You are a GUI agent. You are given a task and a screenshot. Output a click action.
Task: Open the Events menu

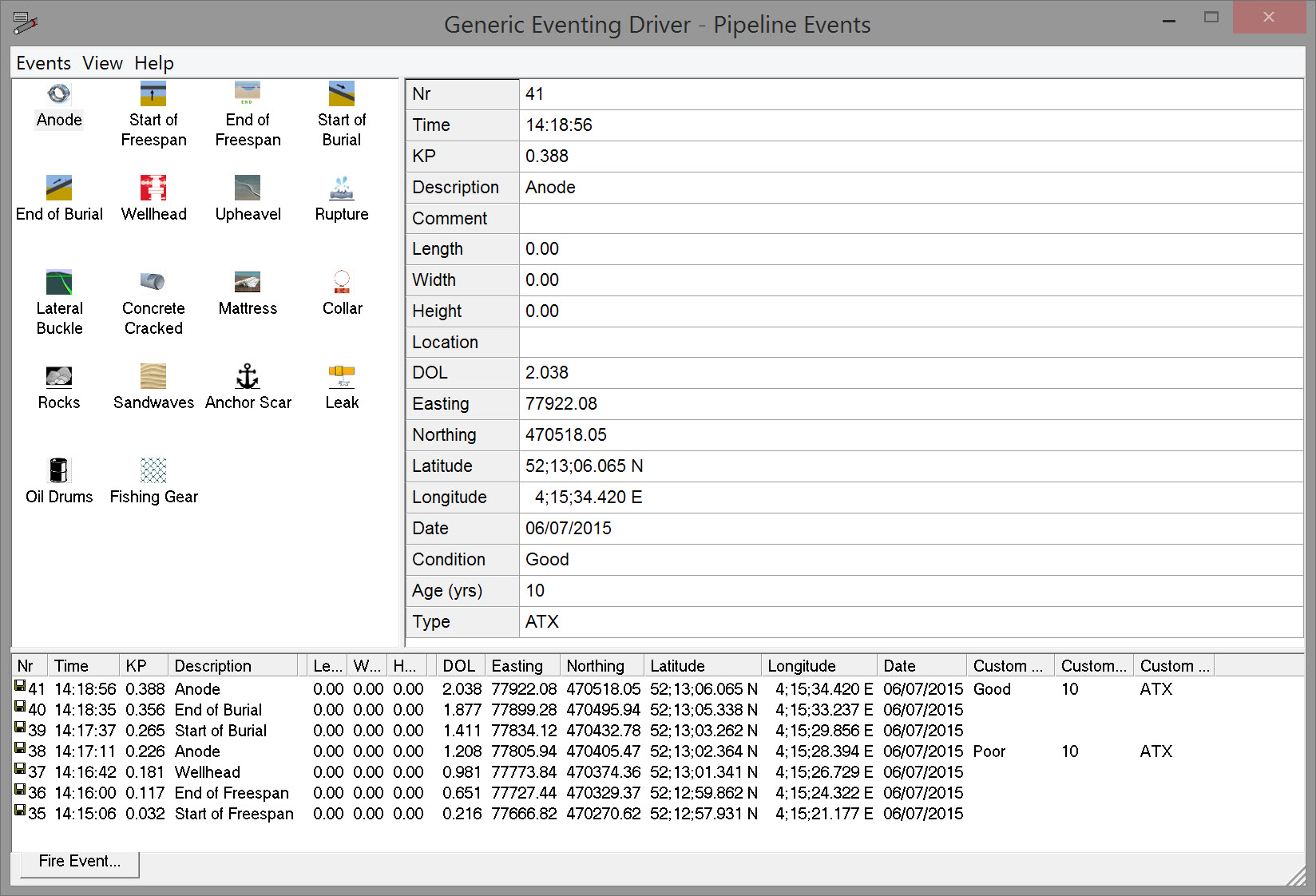[43, 63]
